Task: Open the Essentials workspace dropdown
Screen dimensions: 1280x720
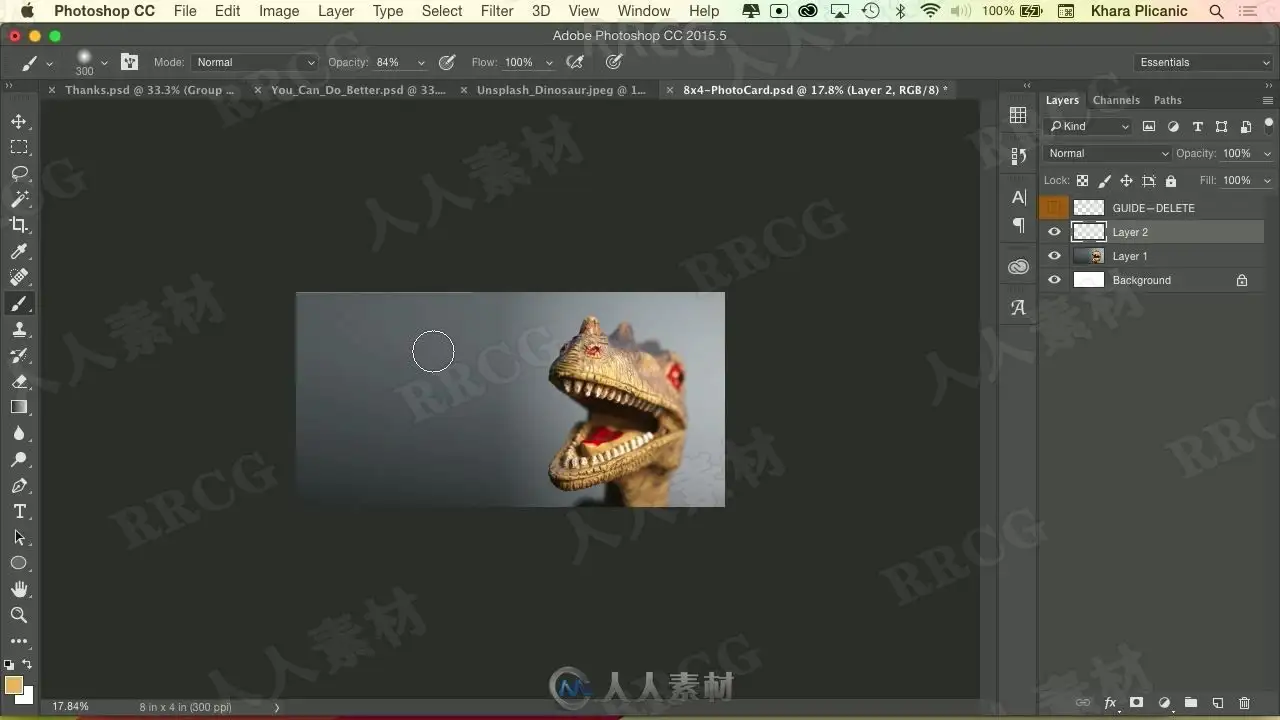Action: pyautogui.click(x=1204, y=62)
